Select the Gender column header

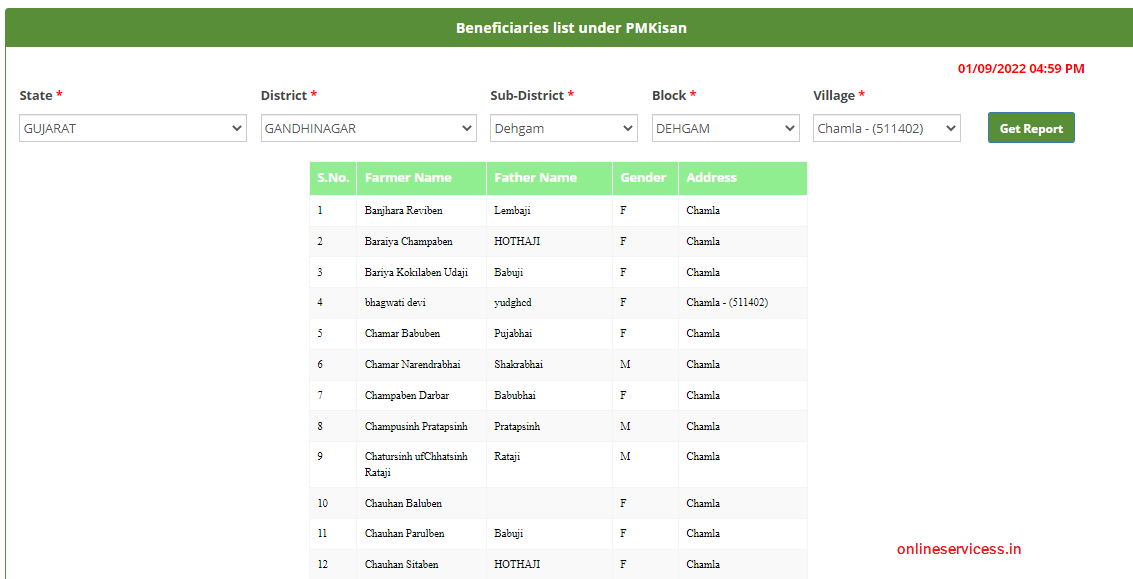point(645,177)
